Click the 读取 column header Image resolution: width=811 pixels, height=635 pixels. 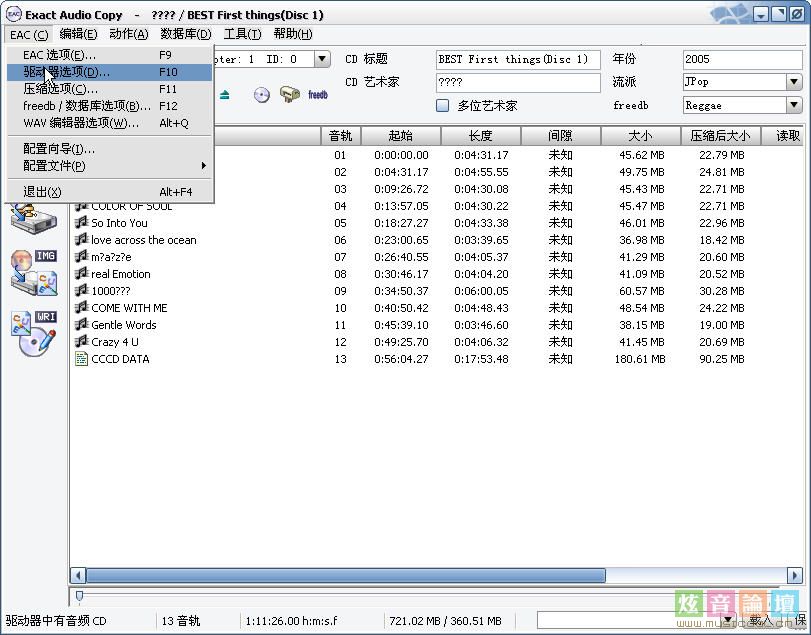click(783, 136)
